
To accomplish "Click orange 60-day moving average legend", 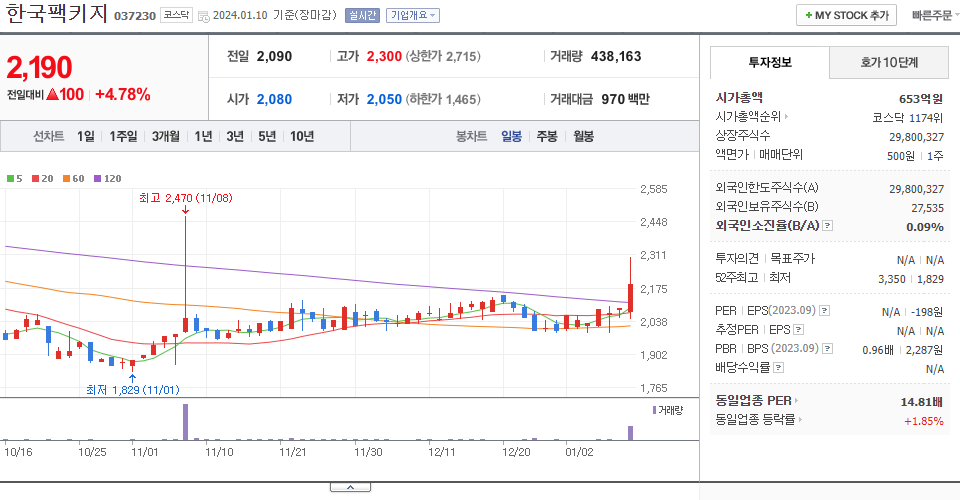I will pos(73,179).
